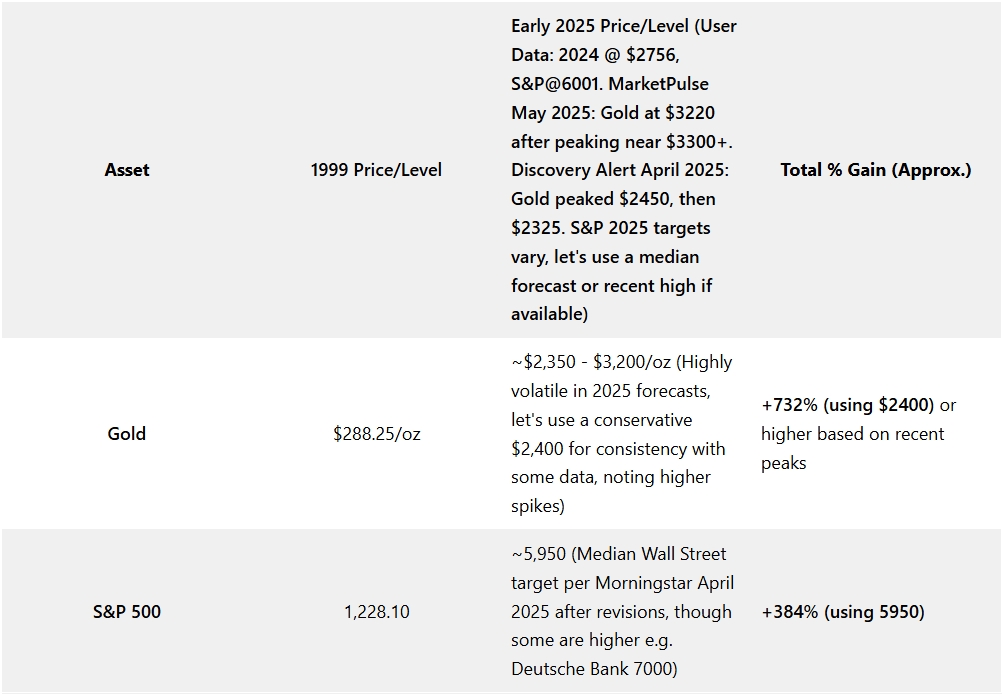
Task: Click the $288.25/oz gold price cell
Action: 376,434
